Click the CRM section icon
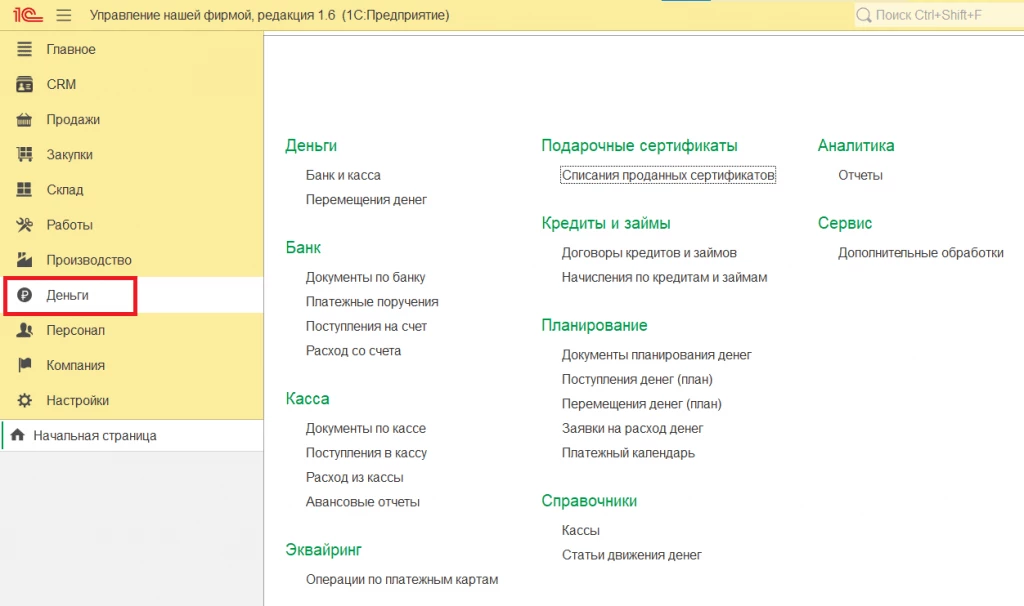 point(24,84)
